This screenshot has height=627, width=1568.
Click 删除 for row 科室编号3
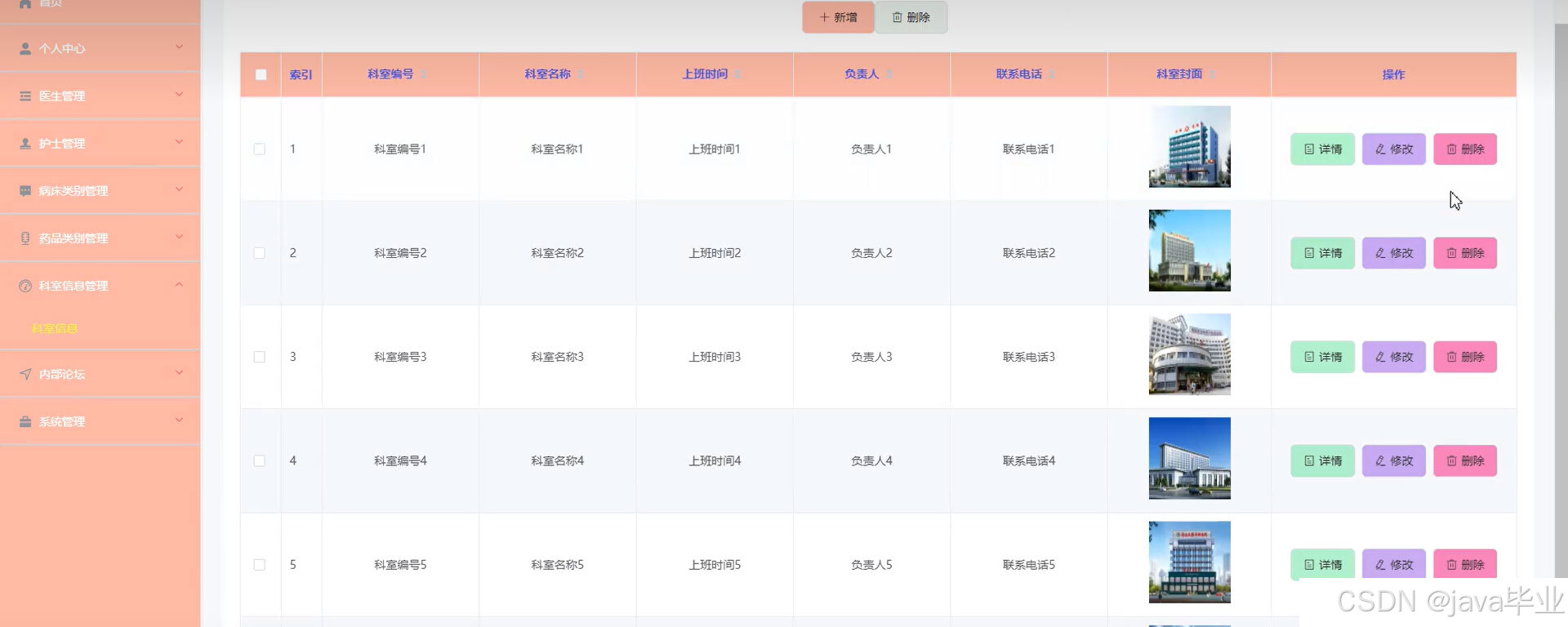tap(1465, 357)
